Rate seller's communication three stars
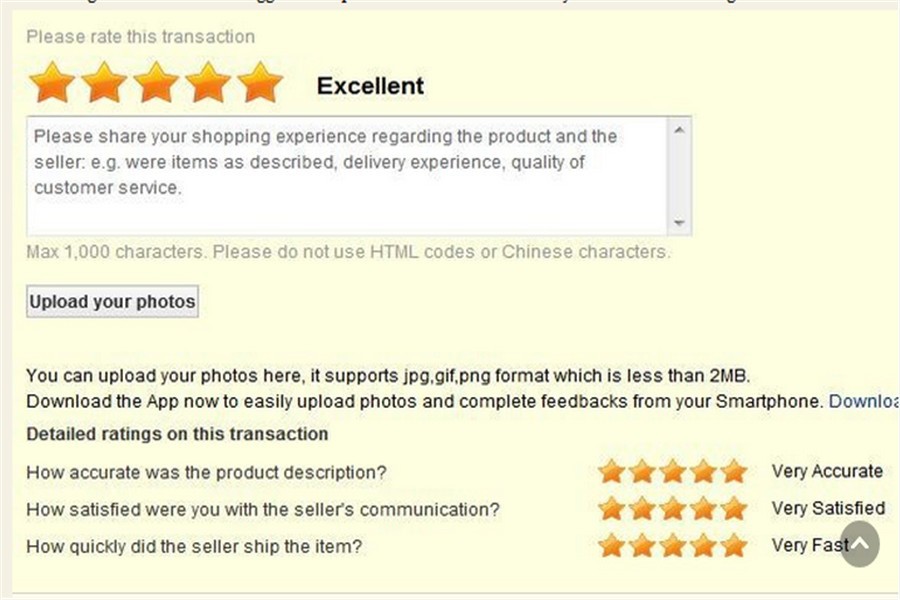 673,509
